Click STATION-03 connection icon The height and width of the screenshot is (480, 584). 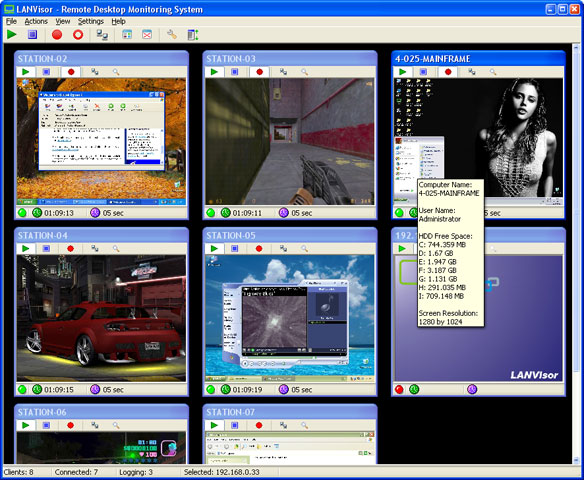283,72
